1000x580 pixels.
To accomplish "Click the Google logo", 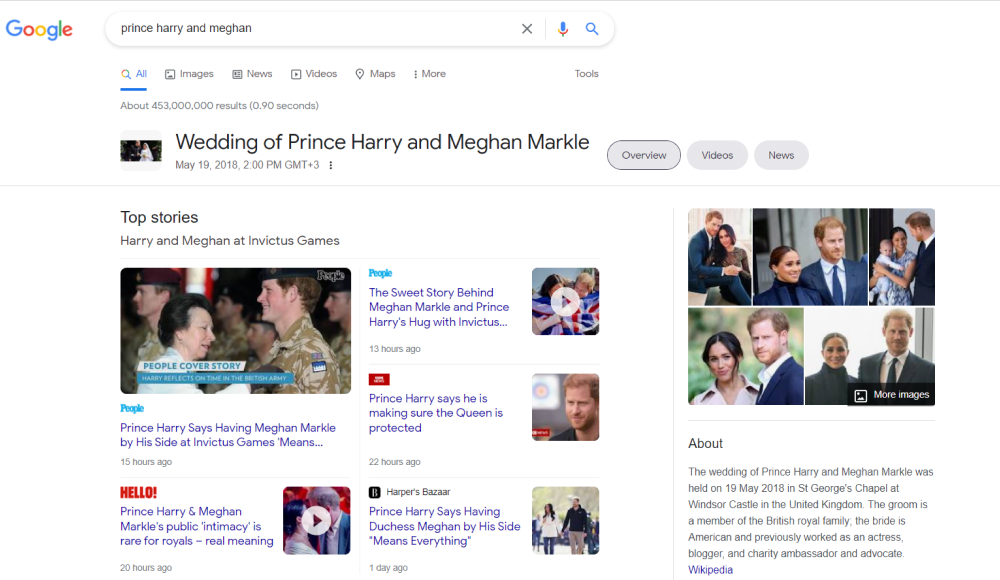I will click(39, 29).
